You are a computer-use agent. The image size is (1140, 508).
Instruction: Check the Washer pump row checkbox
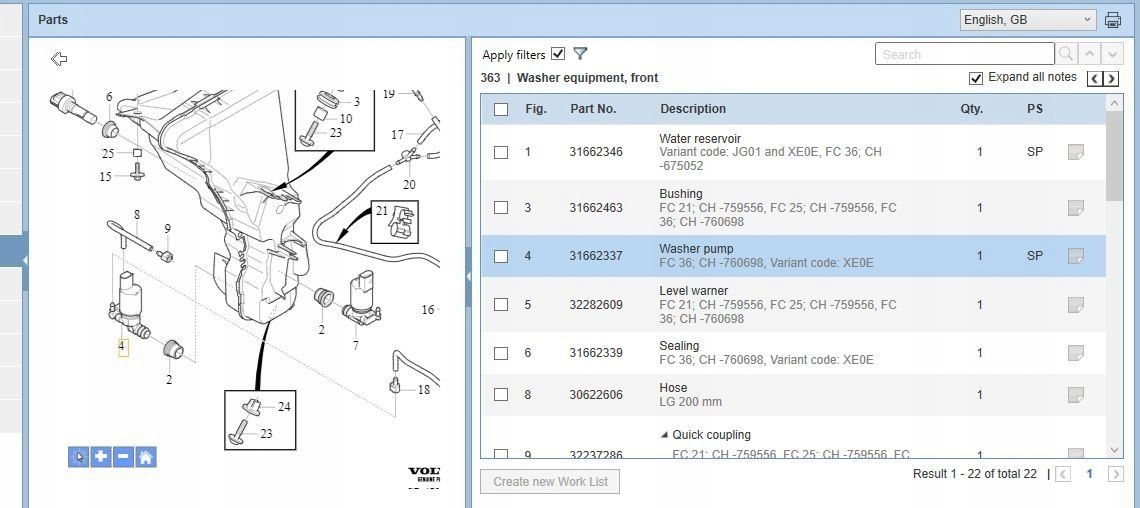[x=501, y=256]
